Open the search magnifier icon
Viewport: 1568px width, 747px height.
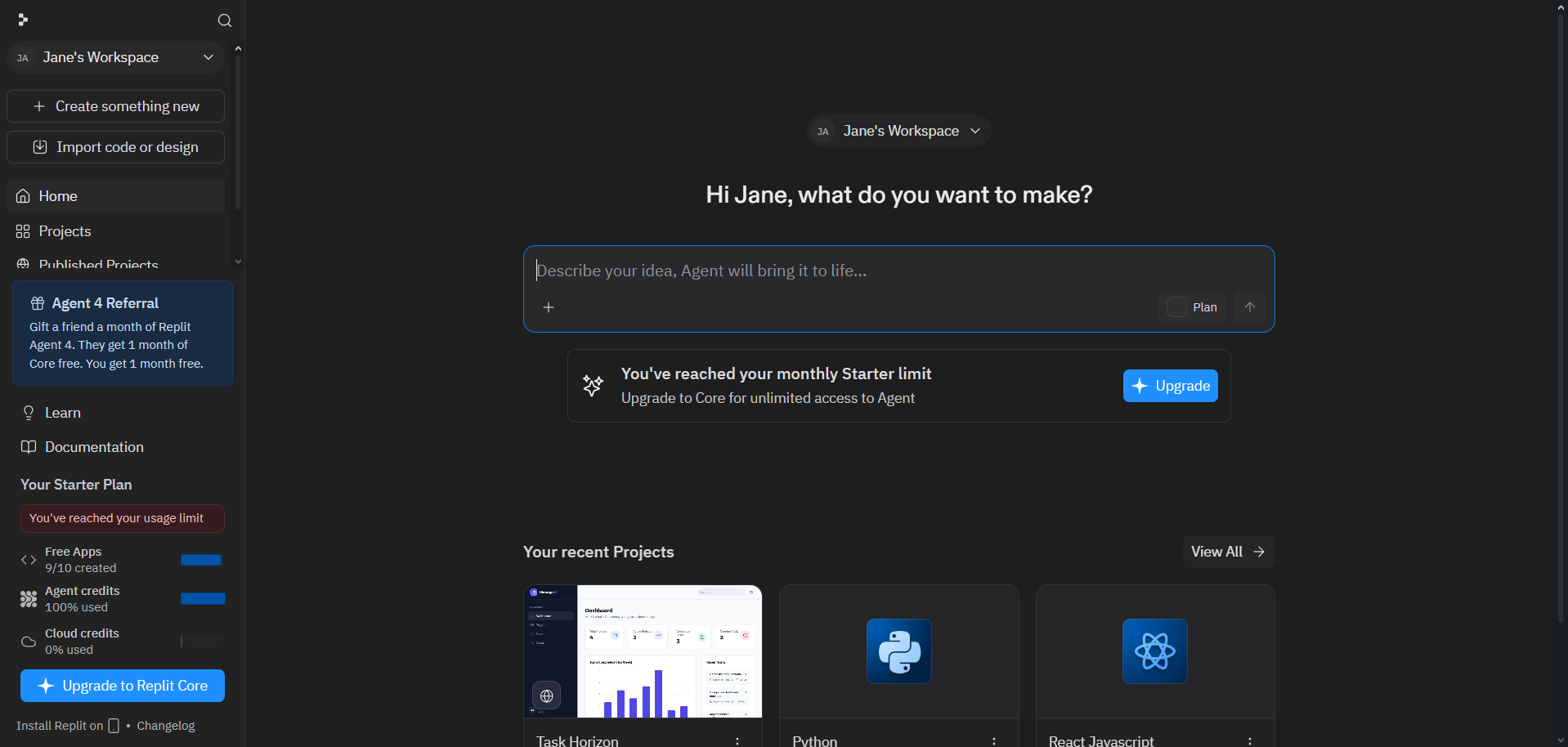[225, 20]
